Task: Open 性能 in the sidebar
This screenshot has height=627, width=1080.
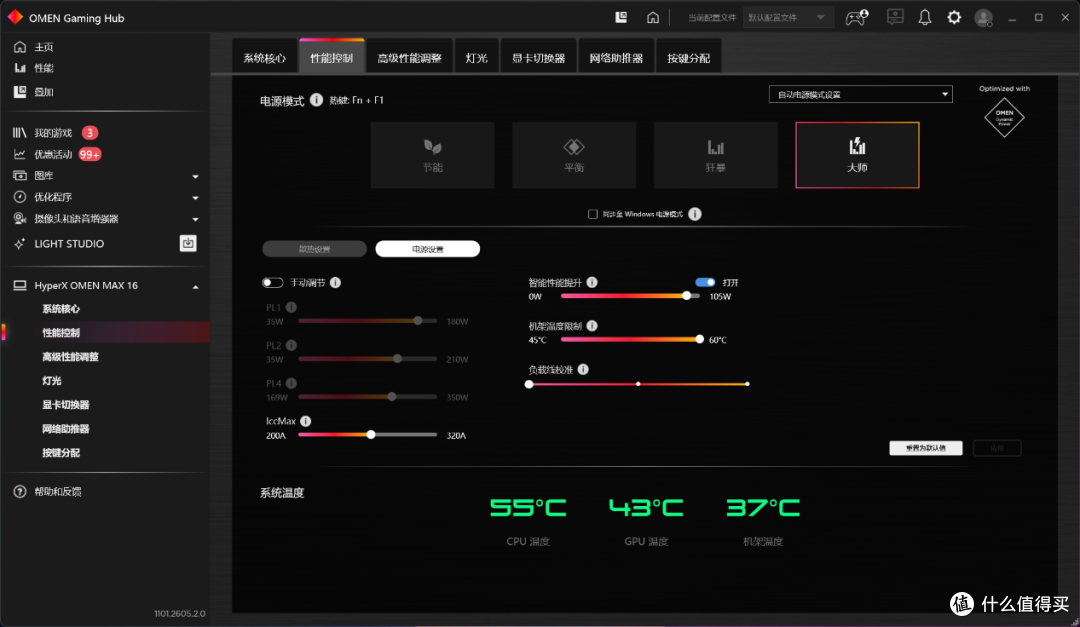Action: click(44, 68)
